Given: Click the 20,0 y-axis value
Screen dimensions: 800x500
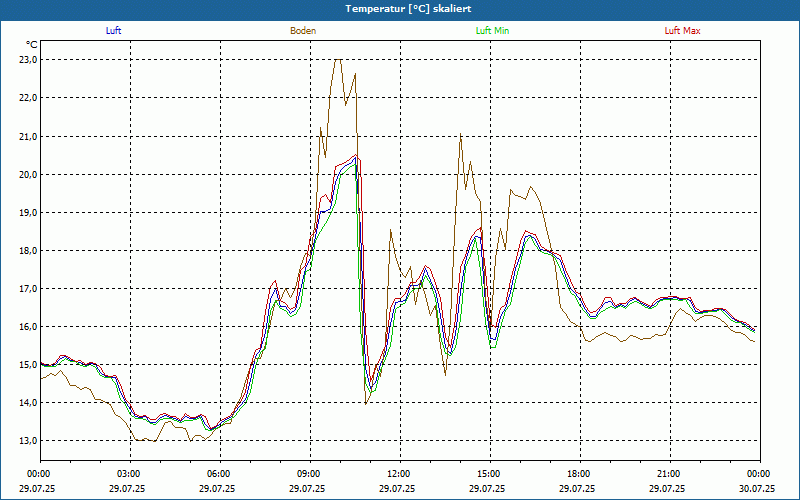Looking at the screenshot, I should point(28,174).
